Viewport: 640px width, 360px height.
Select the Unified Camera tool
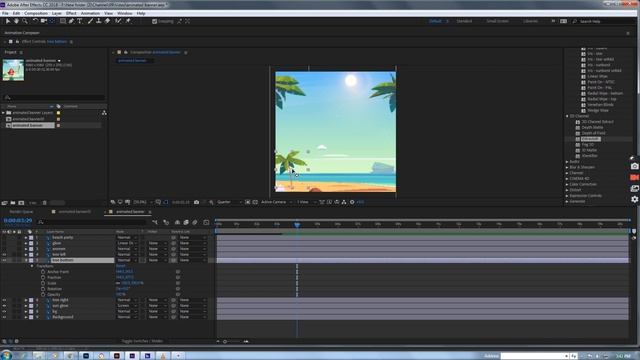(x=44, y=21)
